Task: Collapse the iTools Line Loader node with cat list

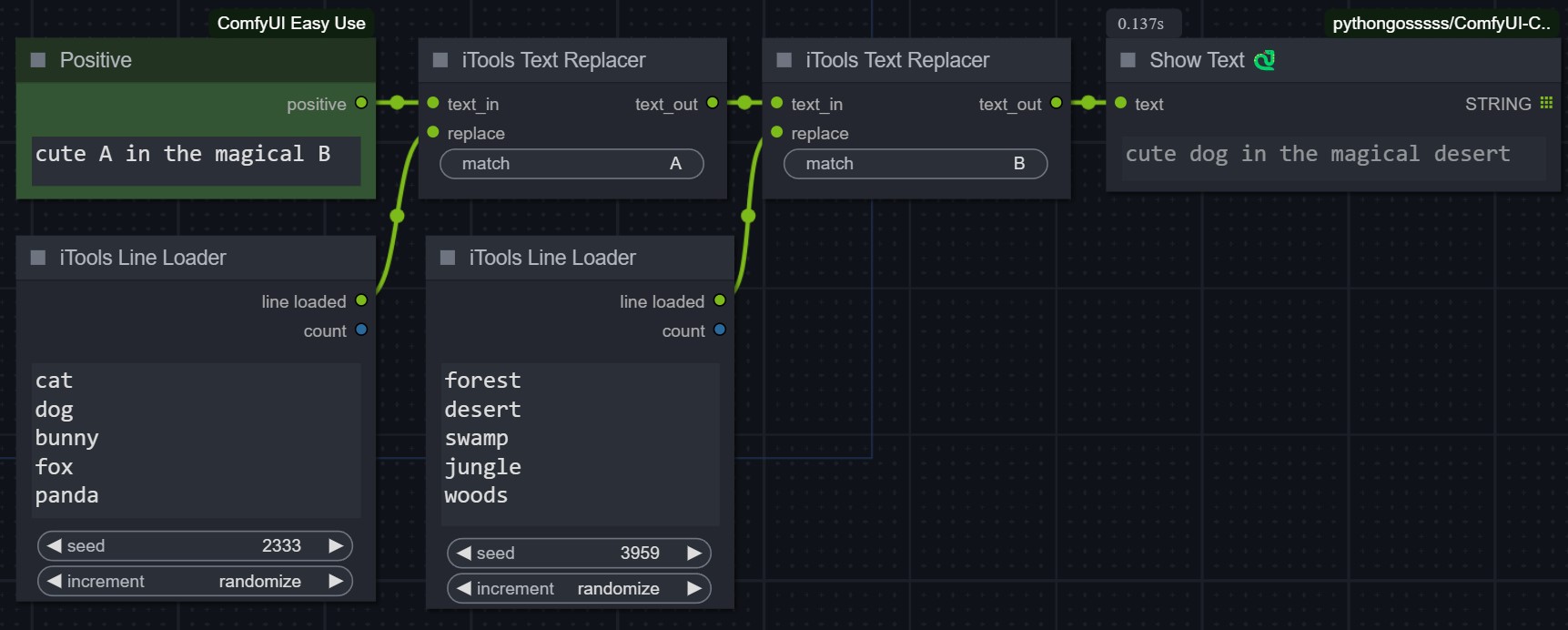Action: (38, 258)
